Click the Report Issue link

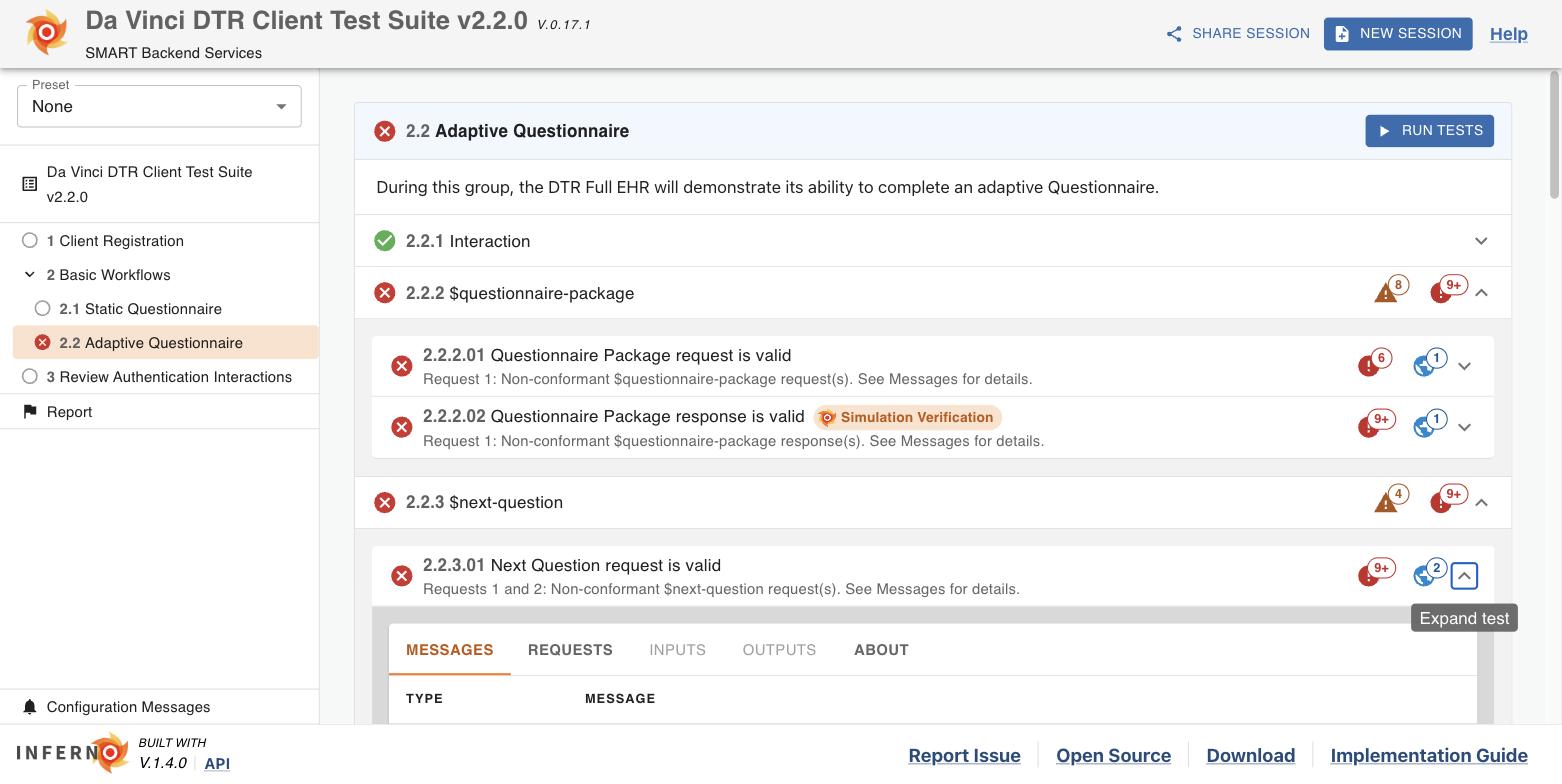[x=964, y=756]
